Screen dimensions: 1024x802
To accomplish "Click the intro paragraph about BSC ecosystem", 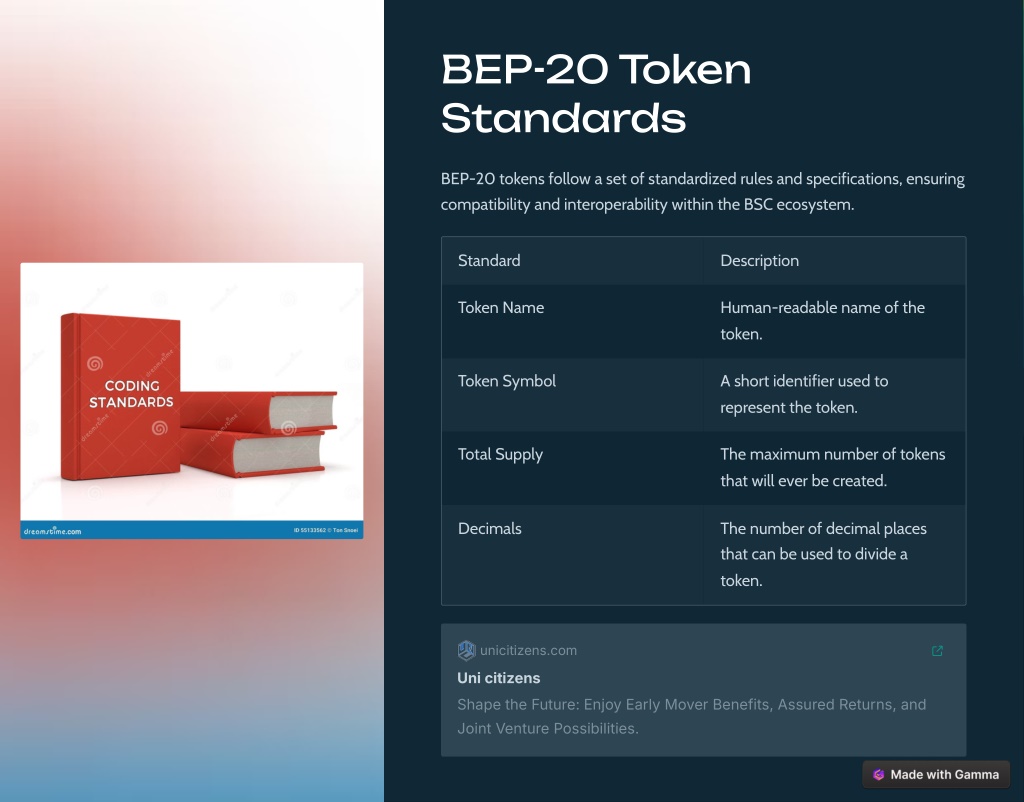I will (x=703, y=191).
